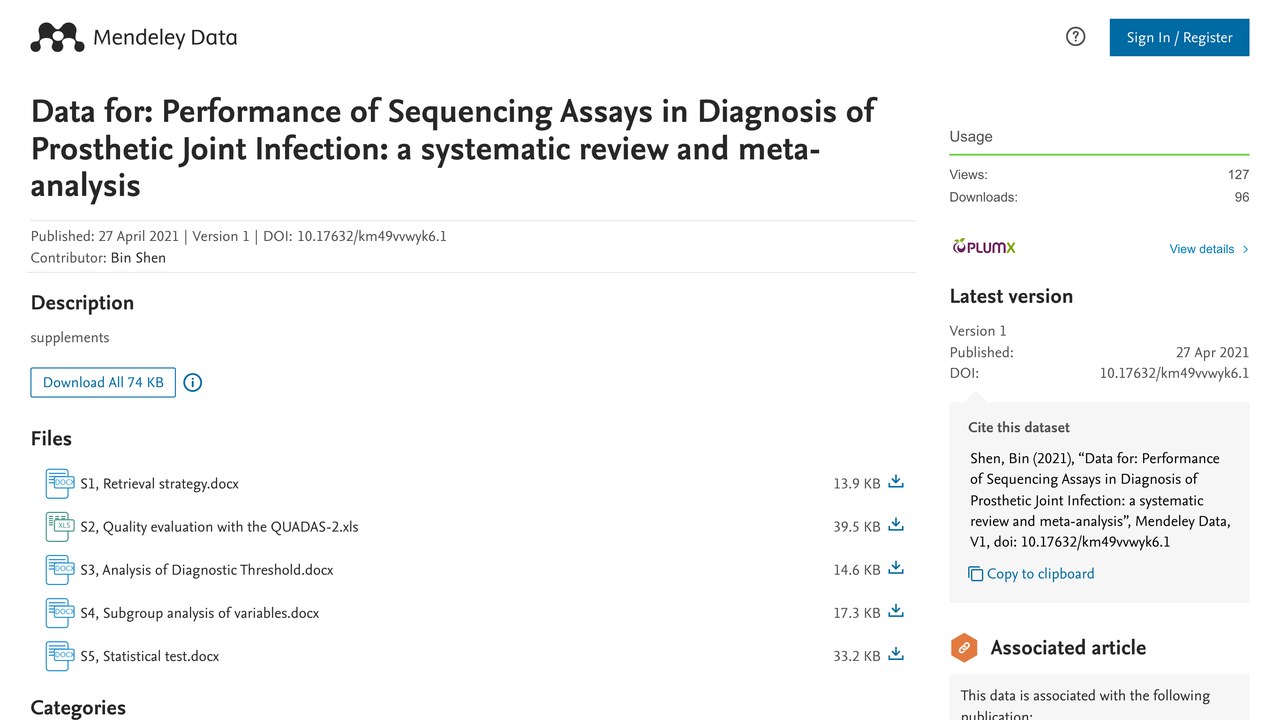
Task: Click the 39.5 KB file size
Action: coord(857,527)
